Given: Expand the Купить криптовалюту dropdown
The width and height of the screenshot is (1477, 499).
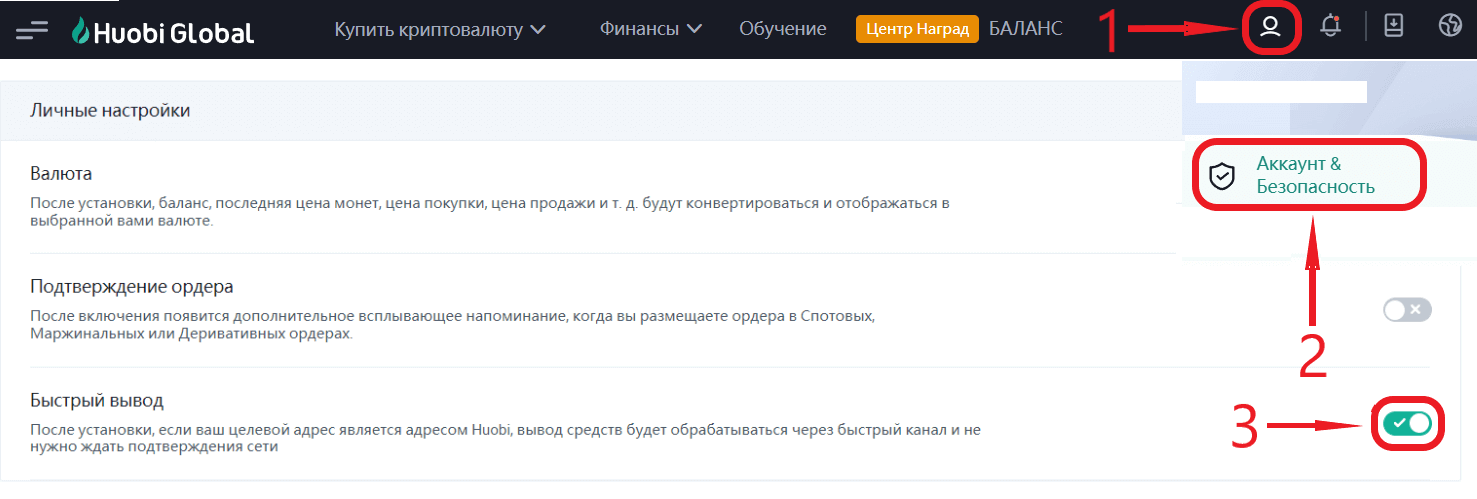Looking at the screenshot, I should (x=440, y=29).
